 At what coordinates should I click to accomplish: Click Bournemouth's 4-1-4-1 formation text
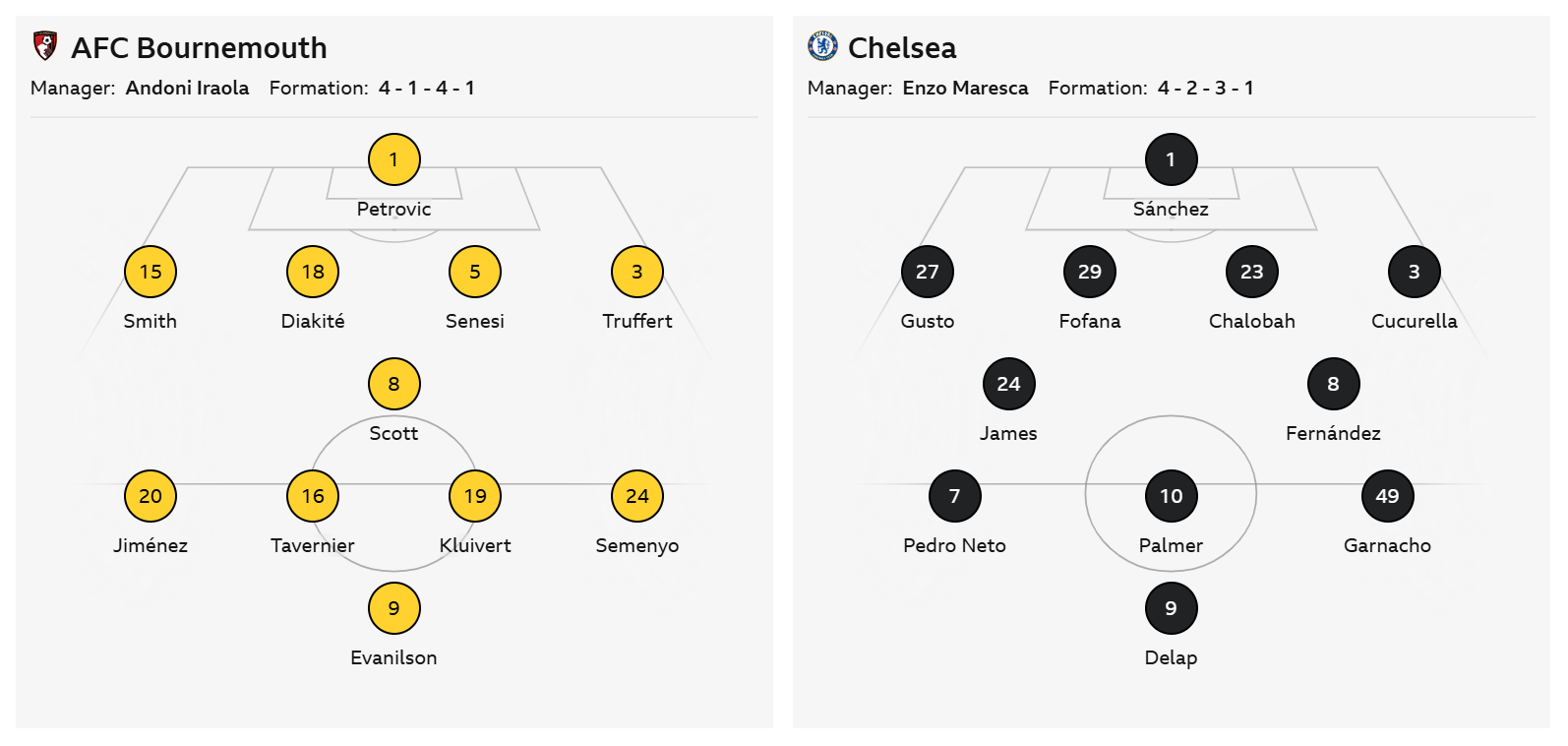(426, 88)
